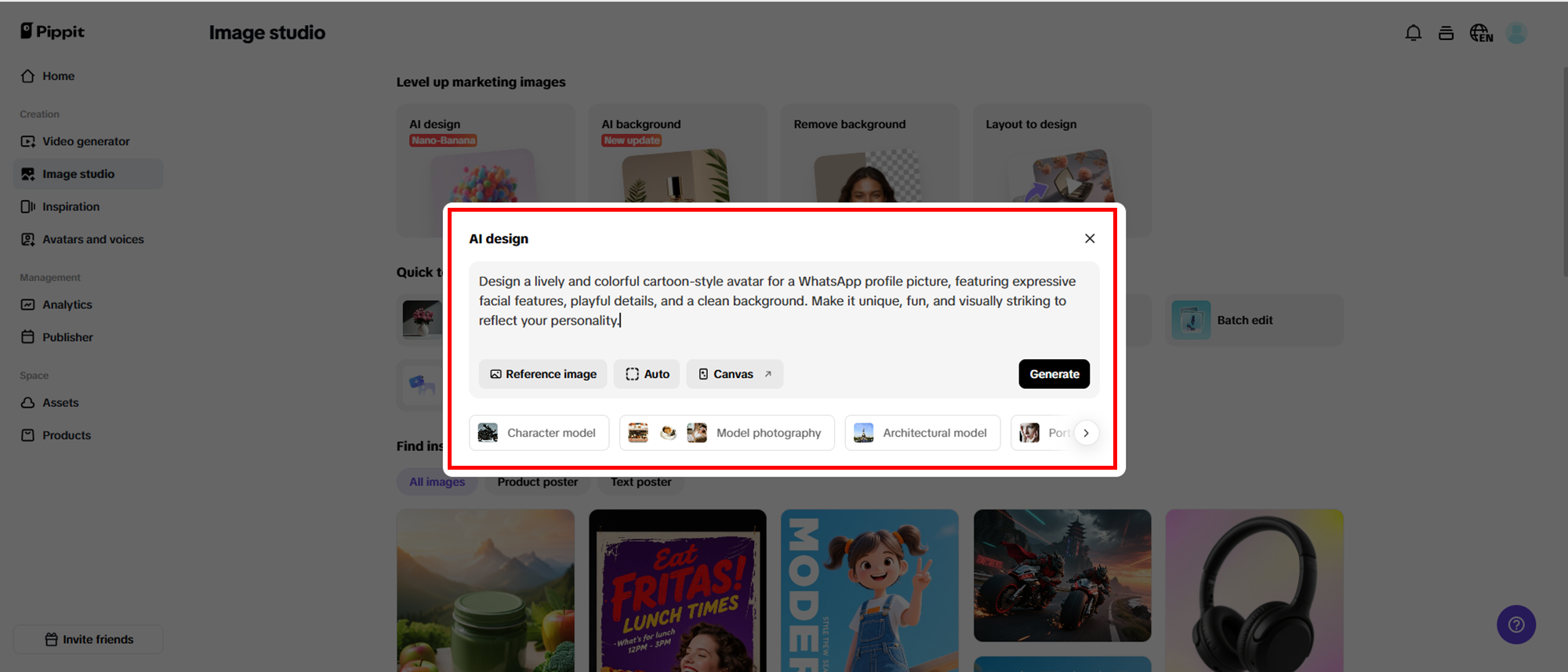
Task: Add a Reference image
Action: click(543, 374)
